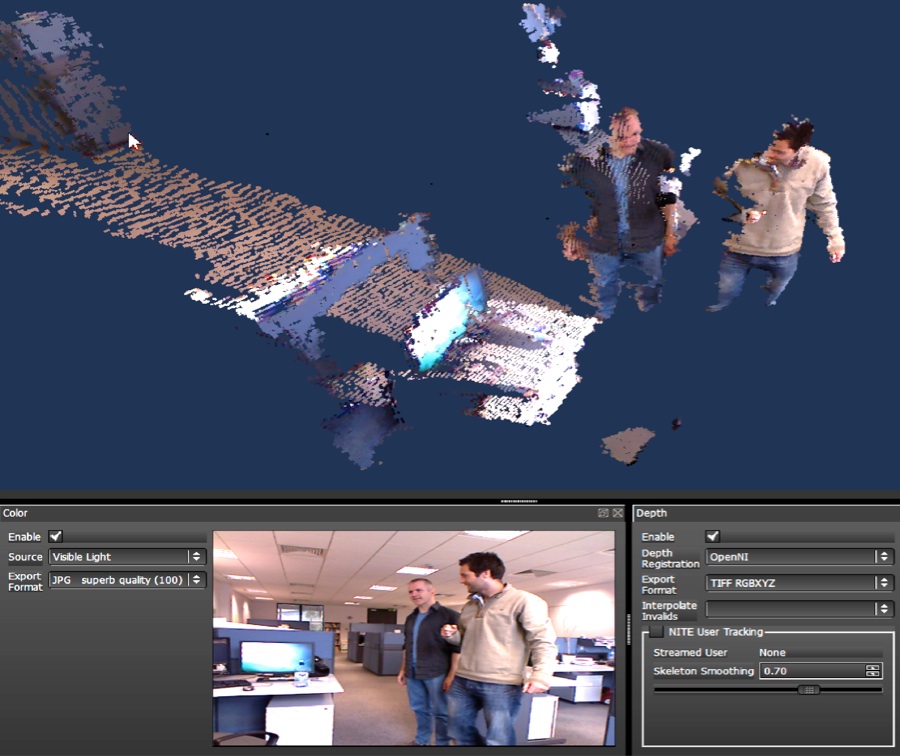Click the Depth Registration label
900x756 pixels.
coord(670,558)
